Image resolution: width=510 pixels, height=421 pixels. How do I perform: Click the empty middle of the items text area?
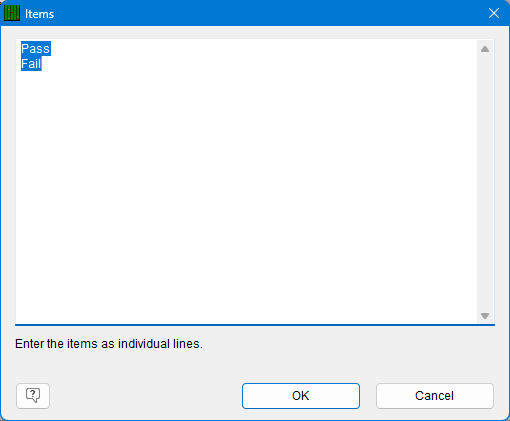tap(246, 181)
